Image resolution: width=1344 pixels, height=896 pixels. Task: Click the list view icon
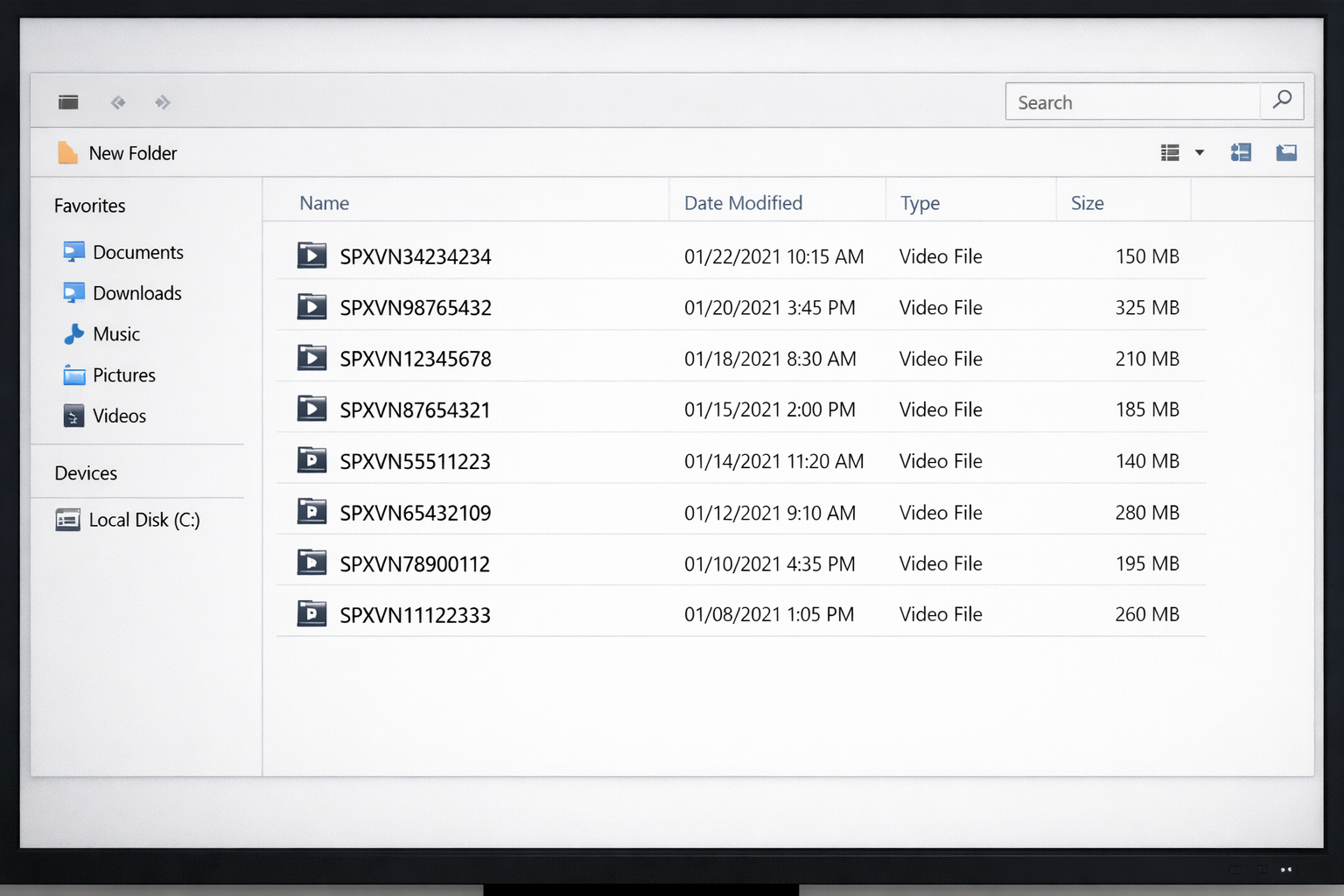(x=1170, y=153)
